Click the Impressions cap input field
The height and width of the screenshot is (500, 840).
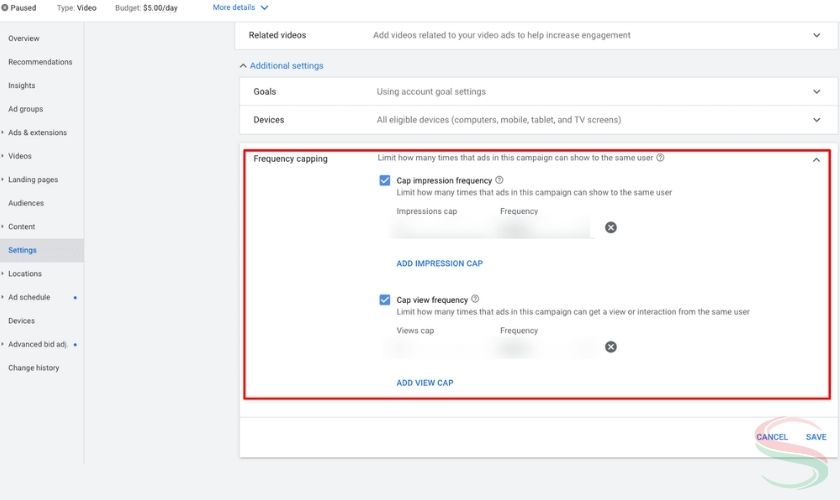coord(439,229)
